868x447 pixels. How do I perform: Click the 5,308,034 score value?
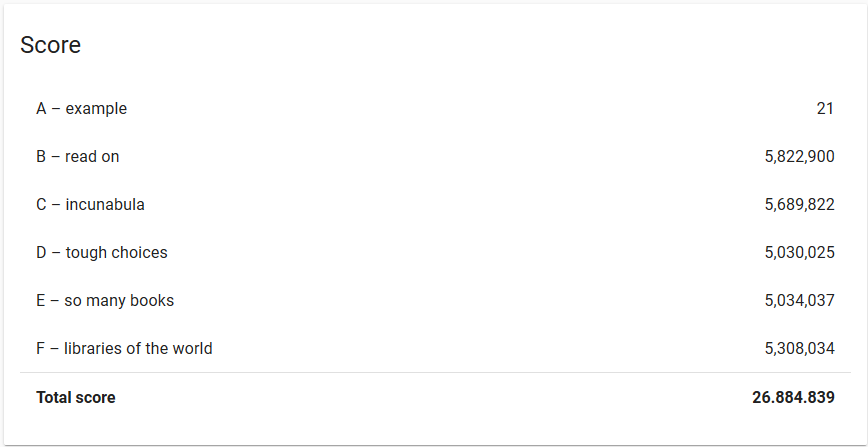[x=799, y=349]
